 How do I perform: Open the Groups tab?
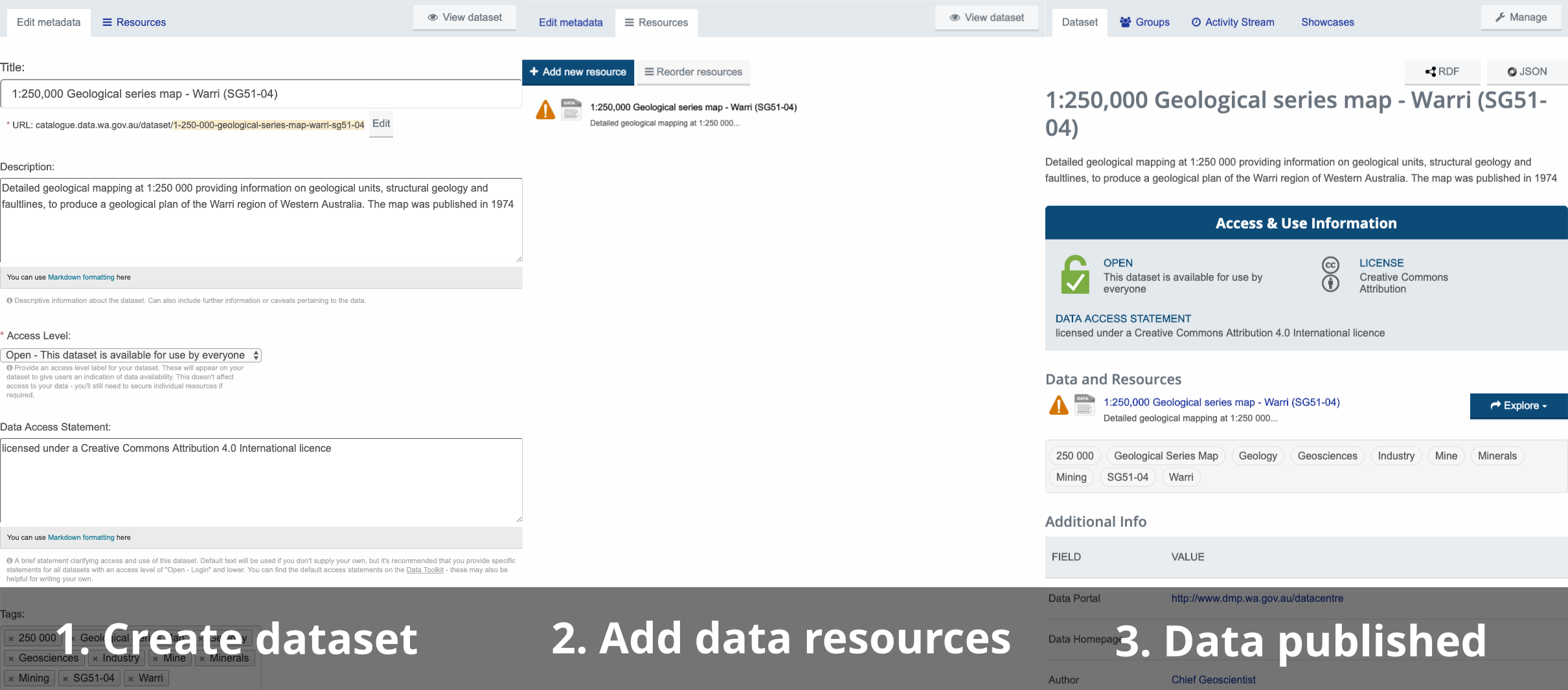click(1145, 23)
